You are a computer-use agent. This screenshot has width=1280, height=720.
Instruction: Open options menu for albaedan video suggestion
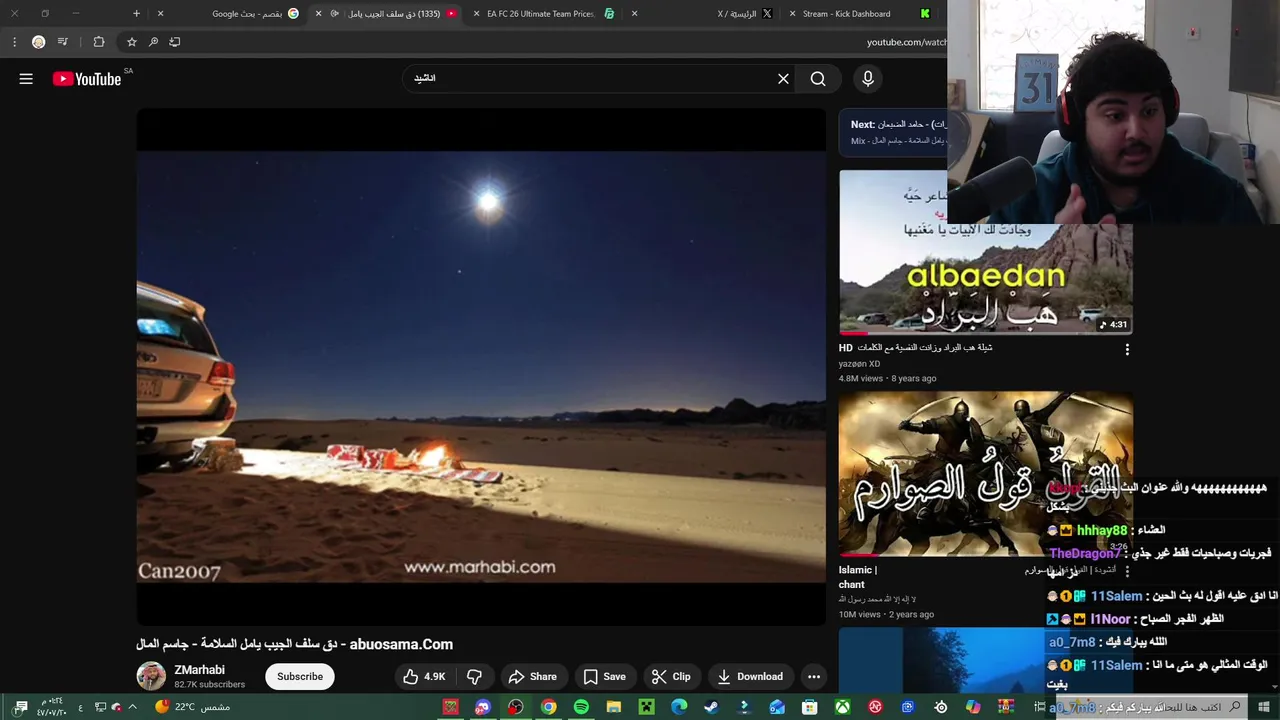coord(1127,350)
